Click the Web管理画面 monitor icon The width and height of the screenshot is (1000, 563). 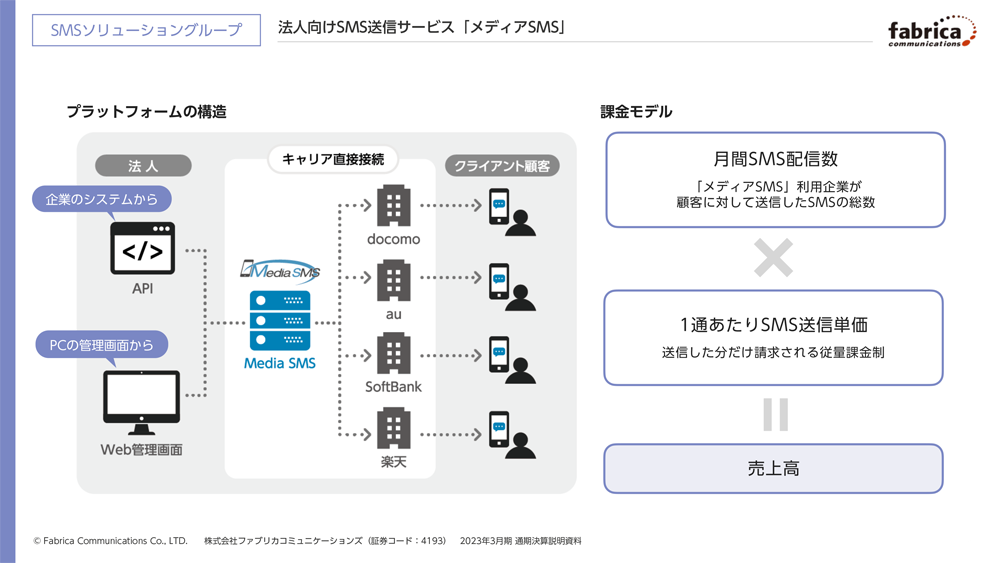[142, 403]
